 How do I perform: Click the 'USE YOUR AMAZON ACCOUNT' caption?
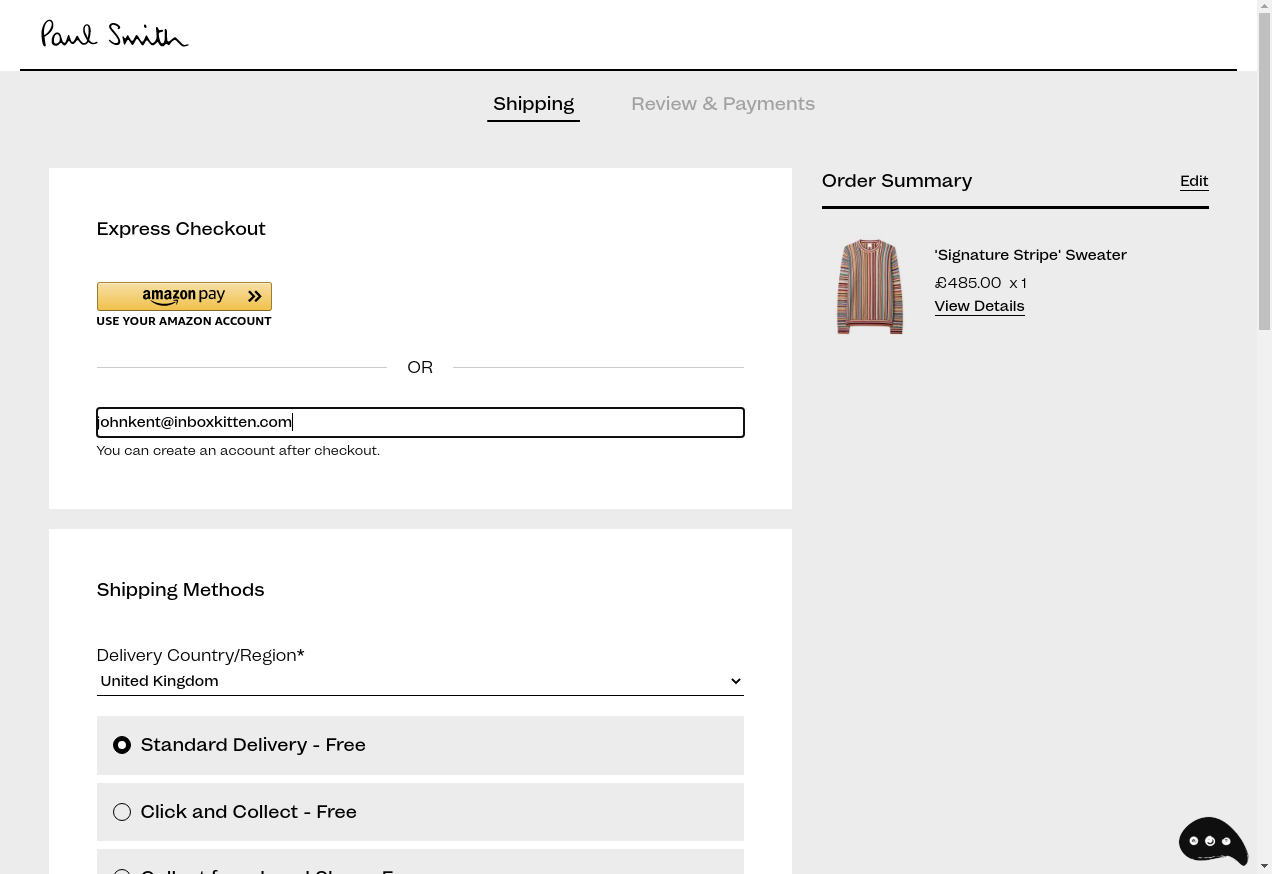(x=184, y=321)
